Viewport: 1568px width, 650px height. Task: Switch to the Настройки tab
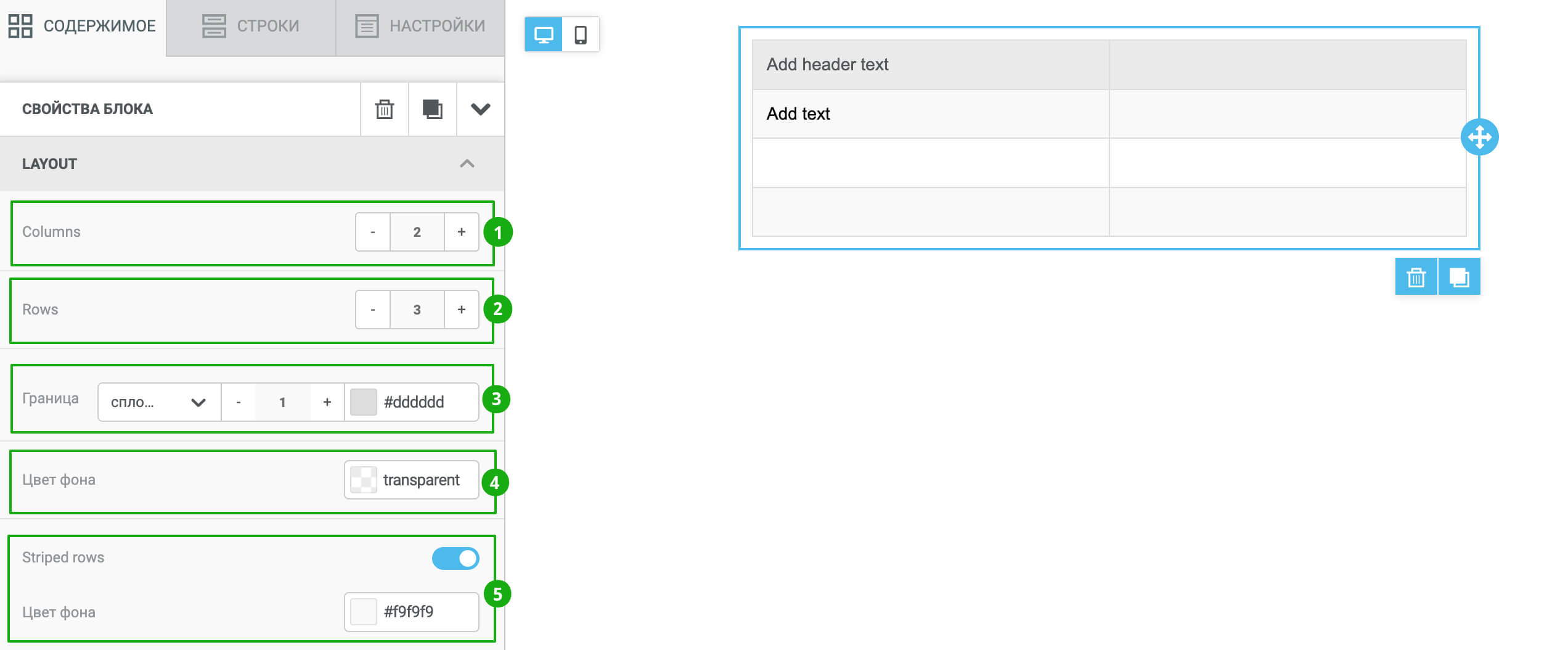420,26
